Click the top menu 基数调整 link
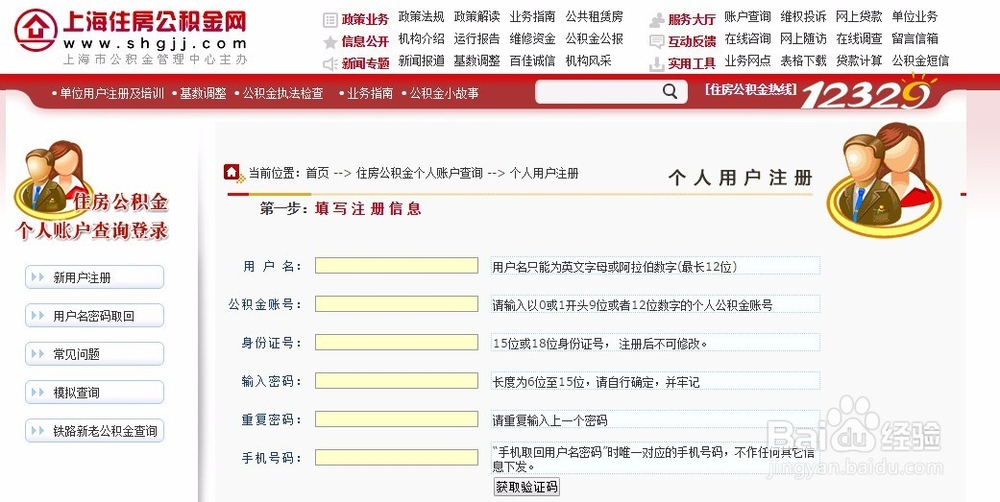 click(x=477, y=61)
